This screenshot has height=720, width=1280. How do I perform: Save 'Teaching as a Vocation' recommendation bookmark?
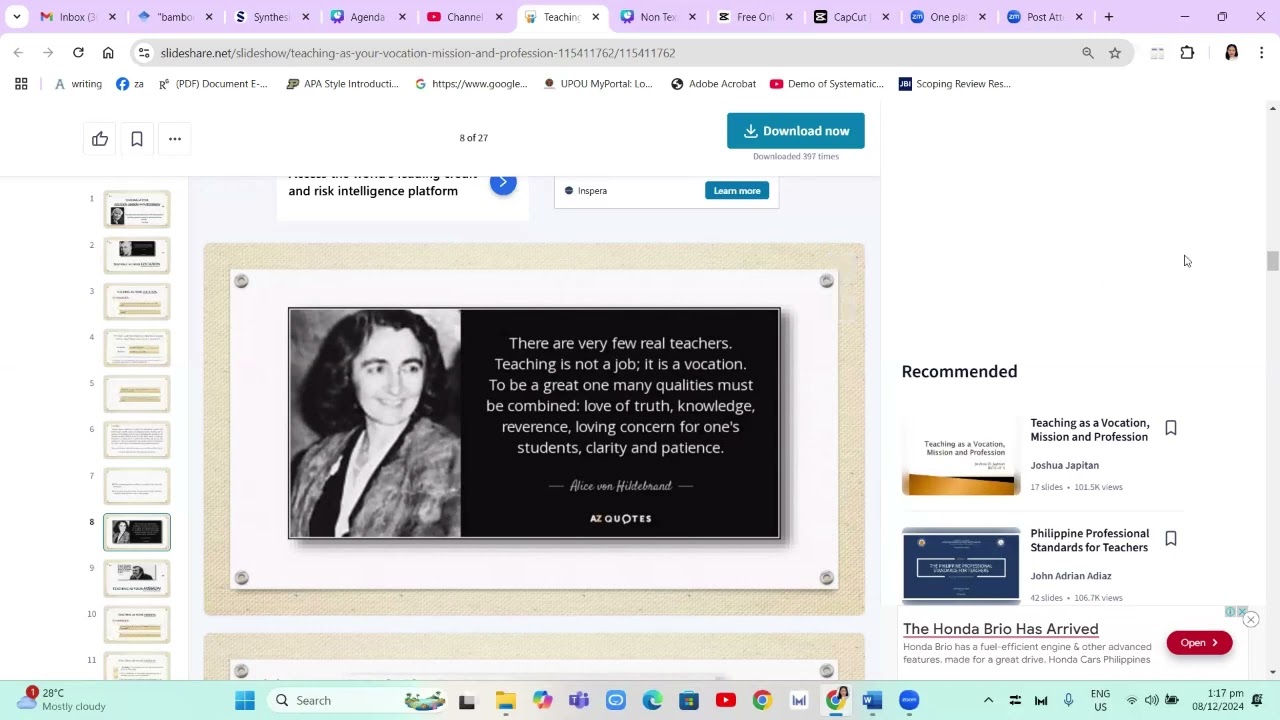tap(1171, 428)
